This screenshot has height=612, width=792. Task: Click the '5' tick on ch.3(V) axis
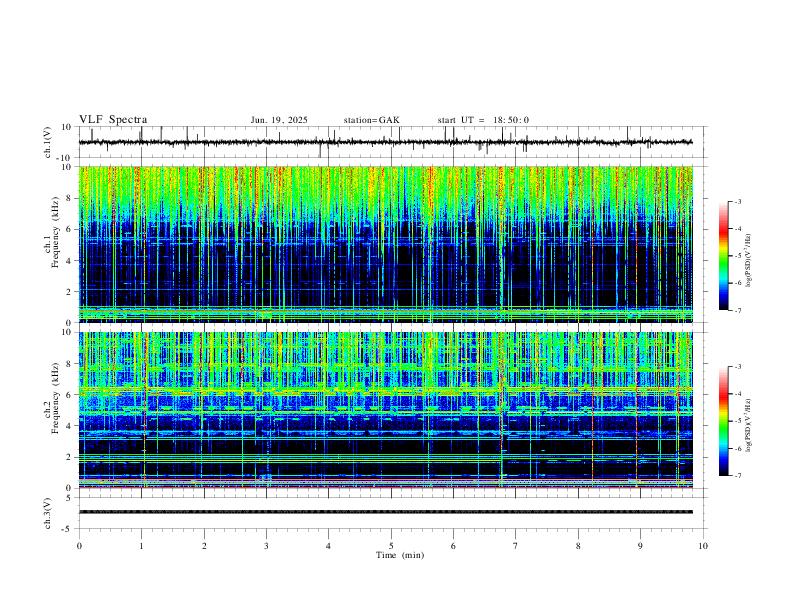(69, 498)
